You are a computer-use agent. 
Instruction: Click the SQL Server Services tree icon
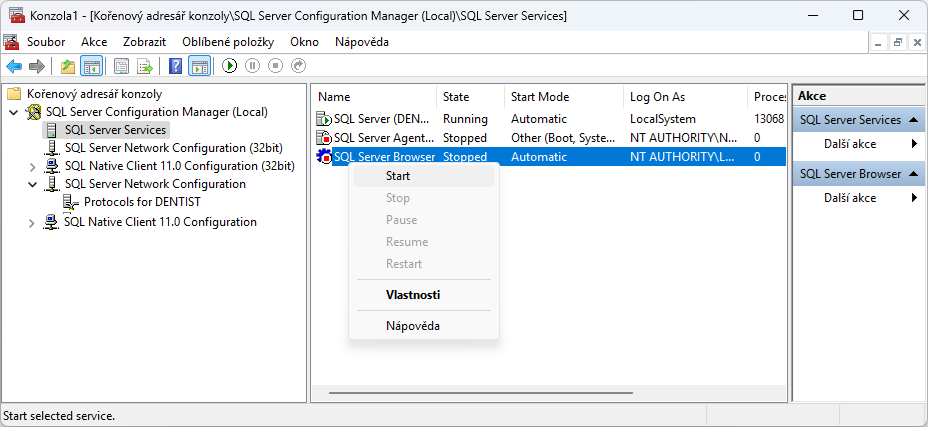pyautogui.click(x=53, y=130)
